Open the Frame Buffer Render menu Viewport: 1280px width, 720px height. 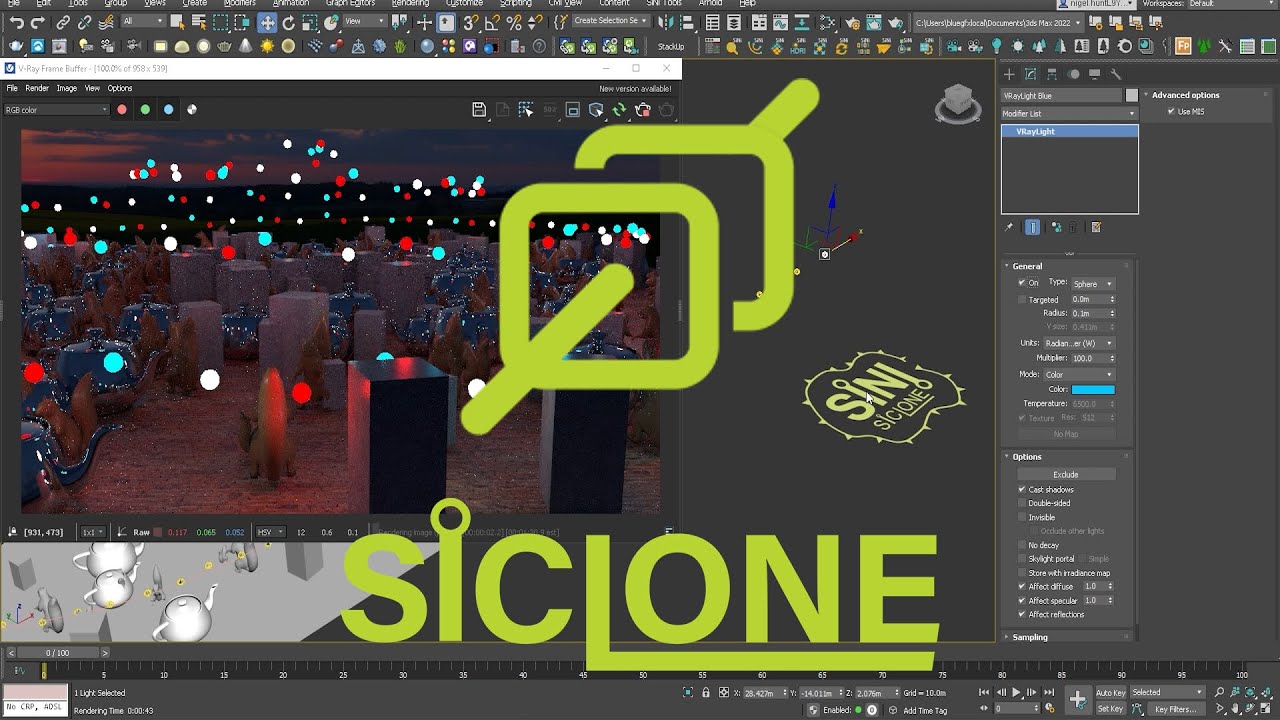point(37,88)
